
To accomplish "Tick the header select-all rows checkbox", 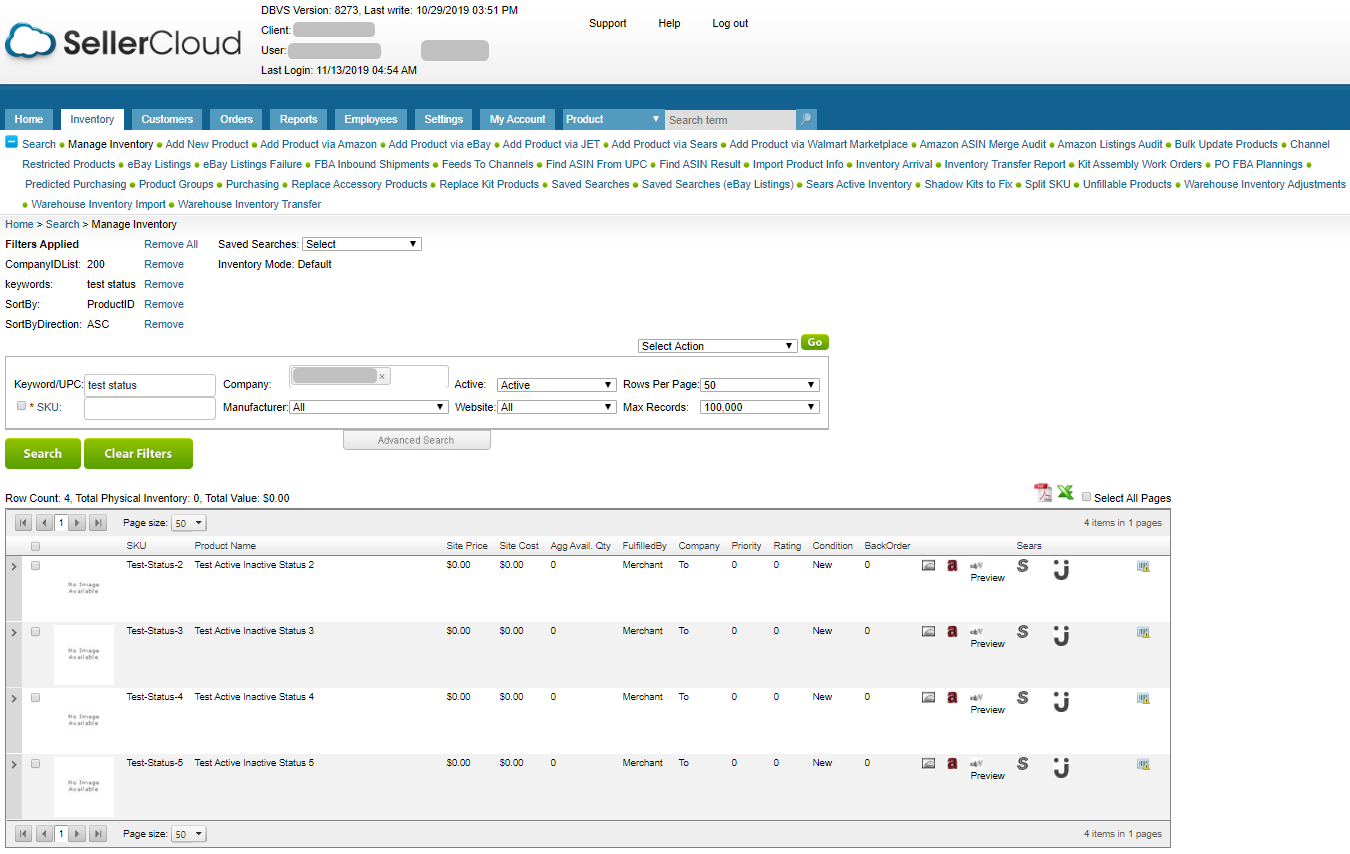I will (36, 547).
